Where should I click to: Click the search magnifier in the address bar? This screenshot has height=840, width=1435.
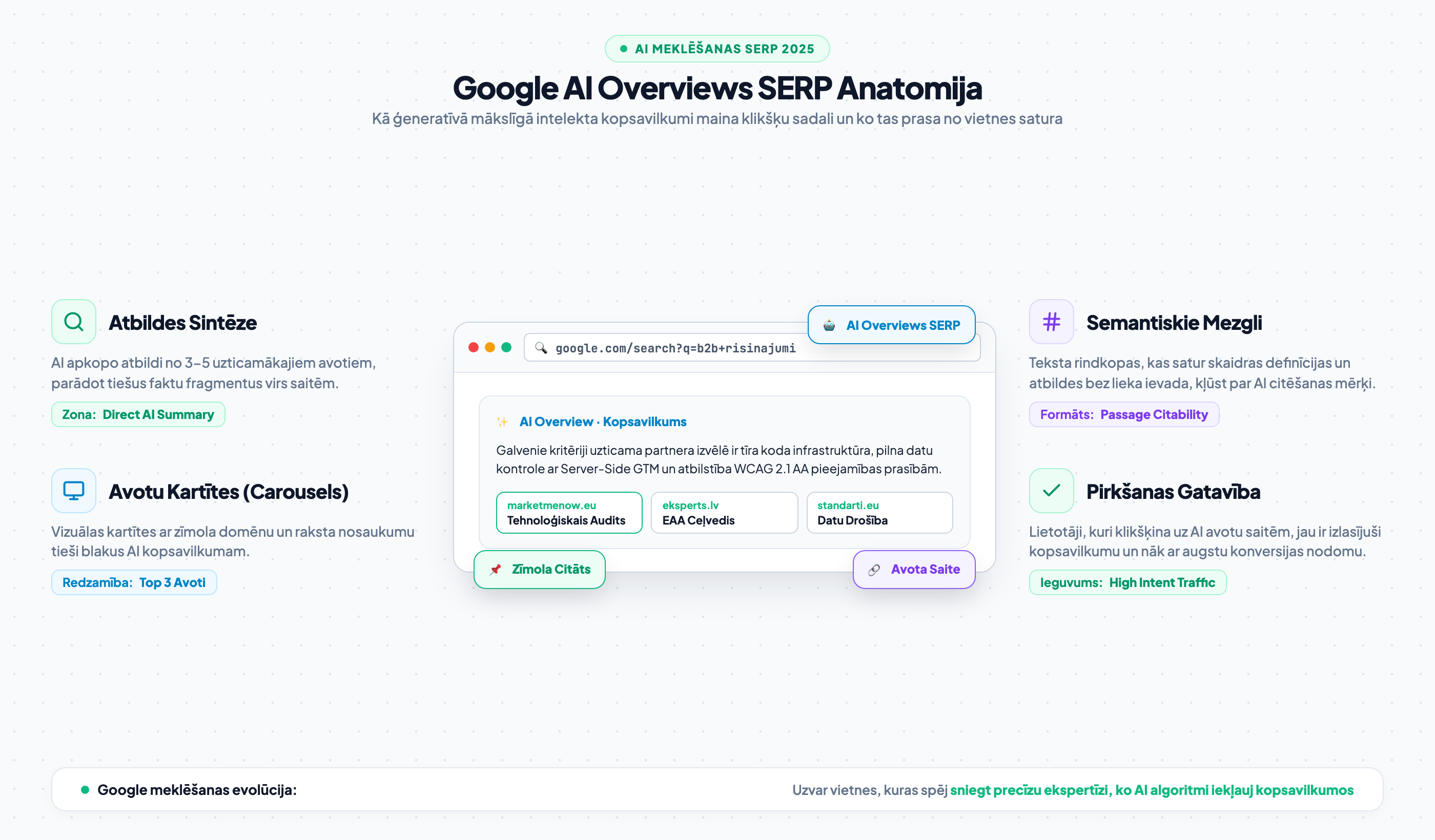pyautogui.click(x=541, y=348)
